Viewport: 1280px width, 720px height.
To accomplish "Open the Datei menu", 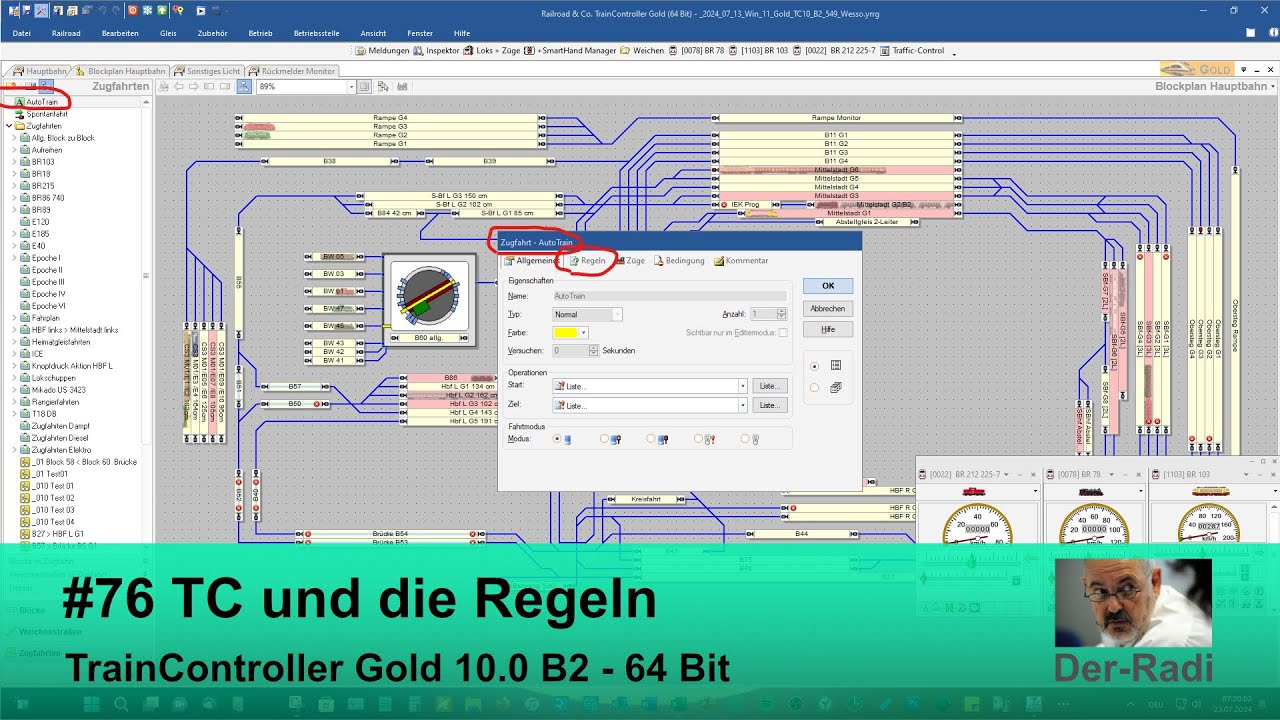I will pyautogui.click(x=21, y=33).
